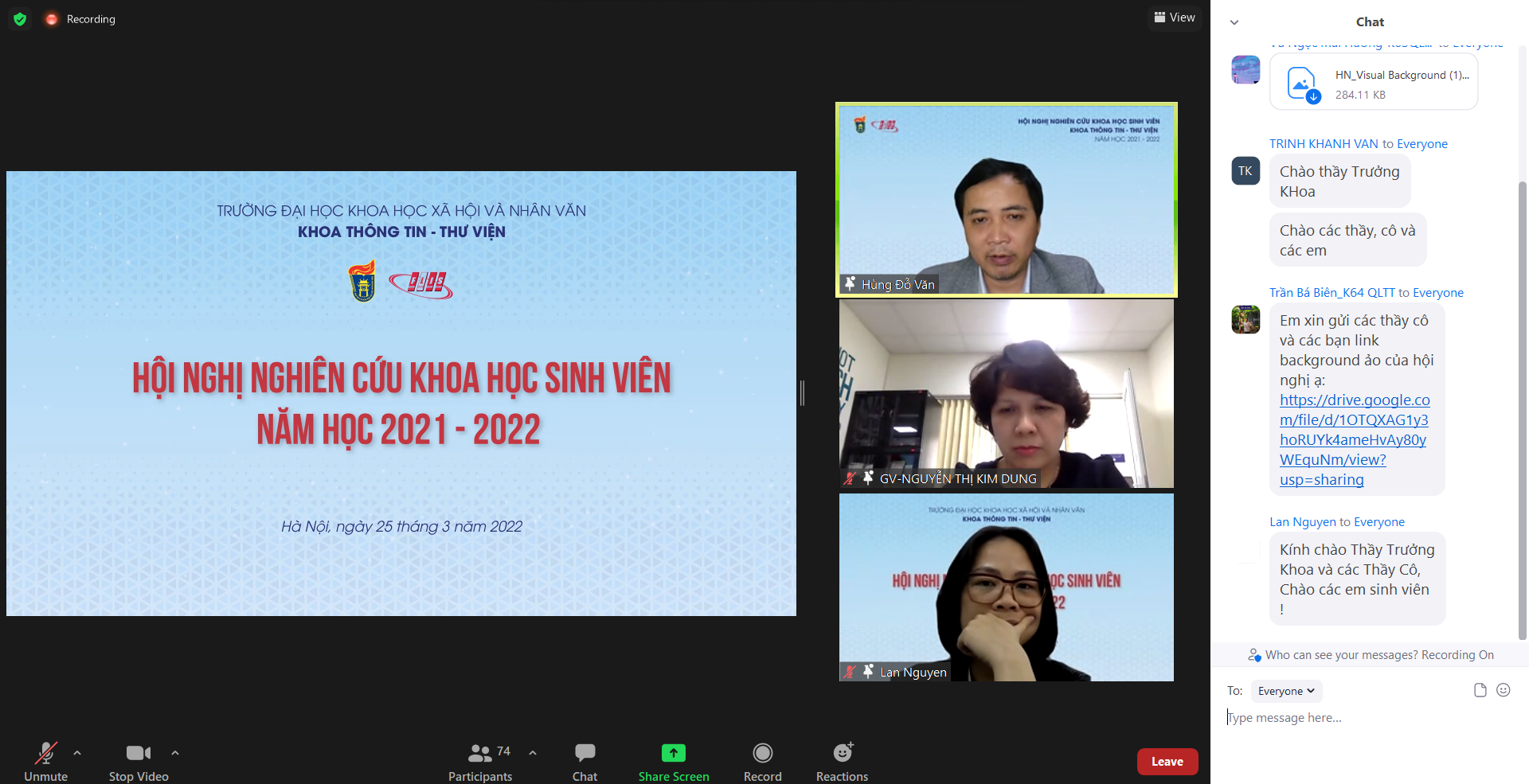Click sender name TRINH KHANH VAN

1324,144
